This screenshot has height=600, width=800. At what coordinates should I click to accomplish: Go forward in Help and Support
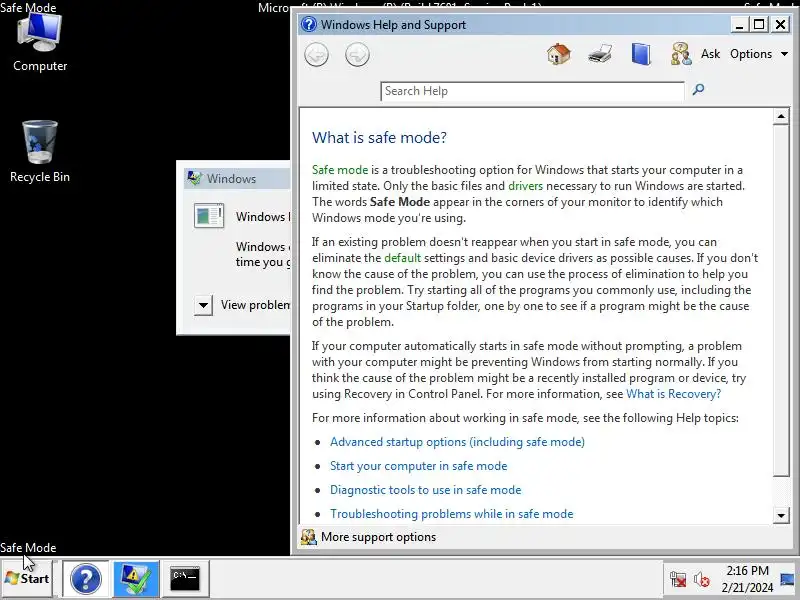tap(357, 55)
